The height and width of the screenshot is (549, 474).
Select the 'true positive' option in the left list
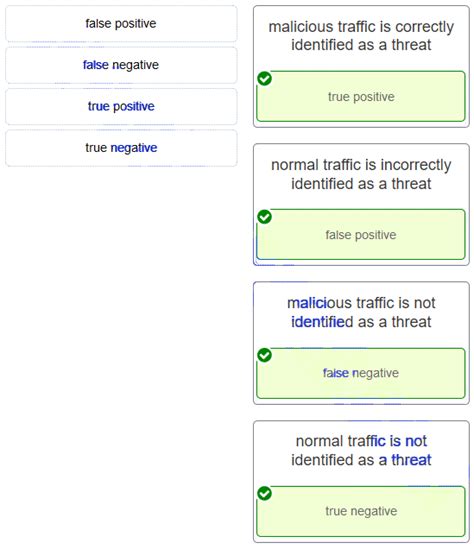click(121, 106)
